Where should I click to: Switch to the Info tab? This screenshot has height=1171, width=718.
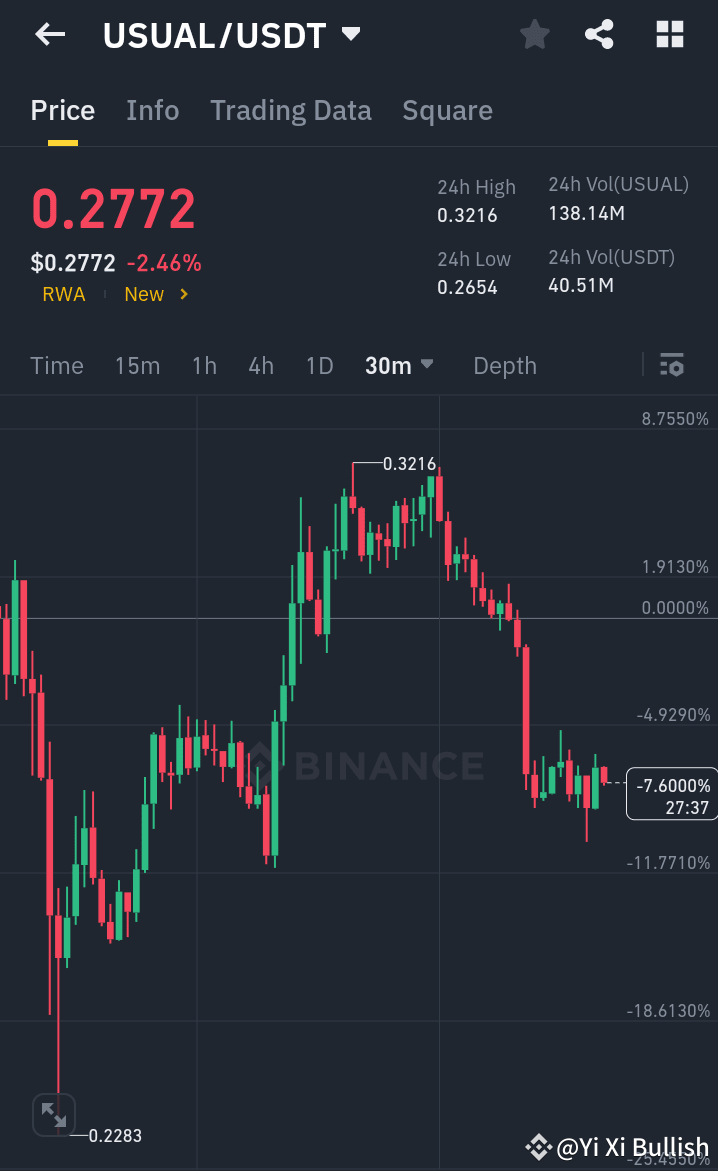coord(152,110)
